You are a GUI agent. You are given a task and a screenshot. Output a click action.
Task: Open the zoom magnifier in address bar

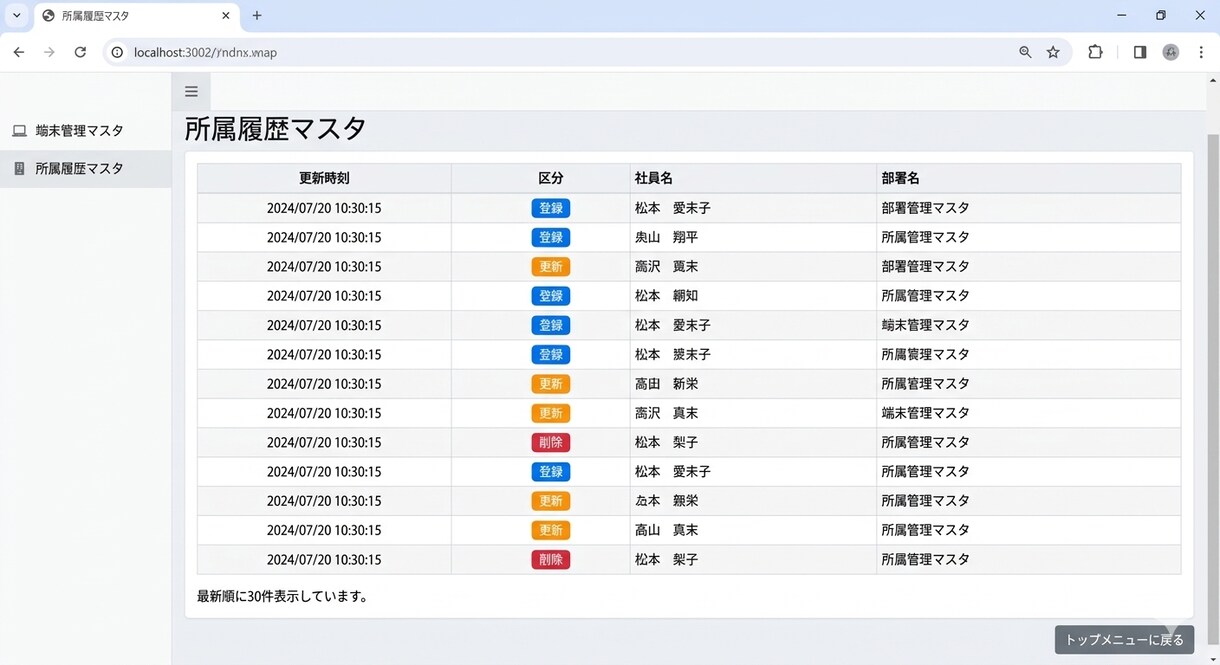click(1025, 52)
